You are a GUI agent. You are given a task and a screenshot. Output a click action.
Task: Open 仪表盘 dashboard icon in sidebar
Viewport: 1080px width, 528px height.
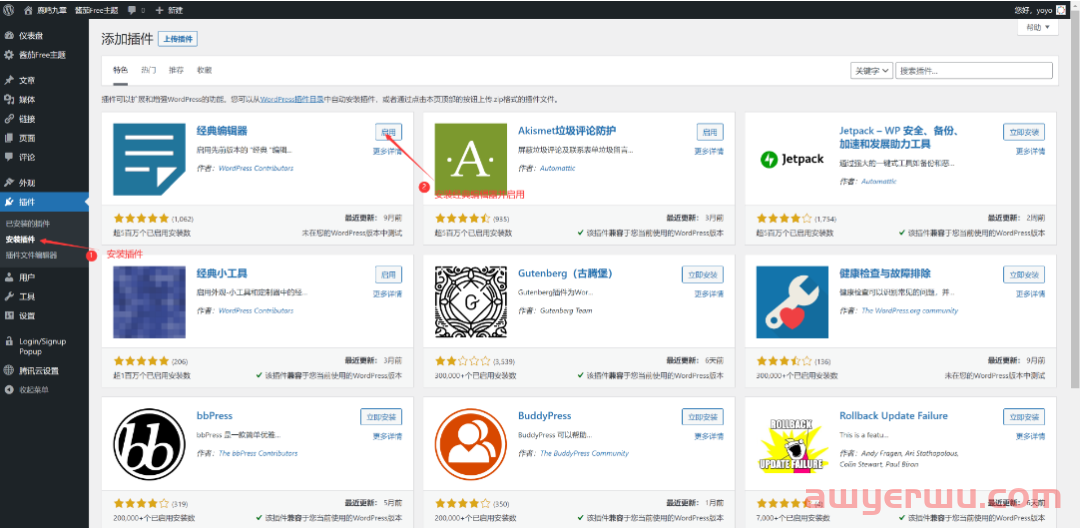(x=9, y=36)
